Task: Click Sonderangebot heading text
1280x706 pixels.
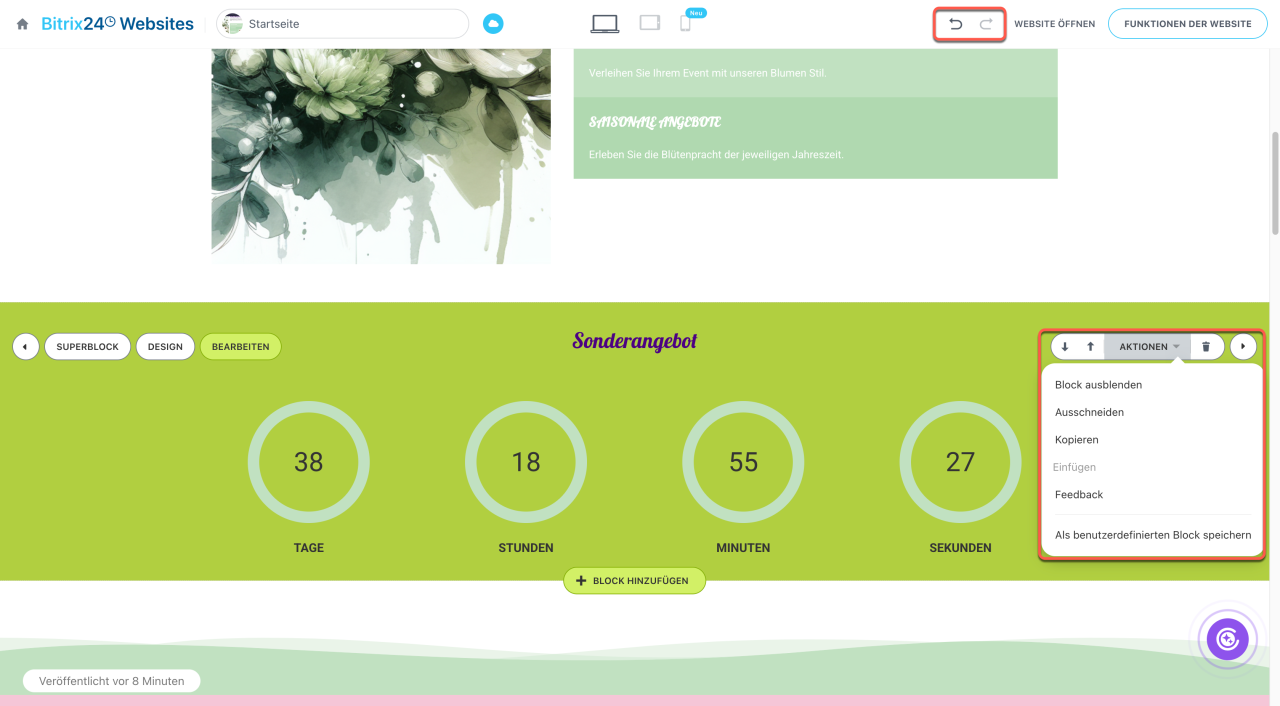Action: point(634,342)
